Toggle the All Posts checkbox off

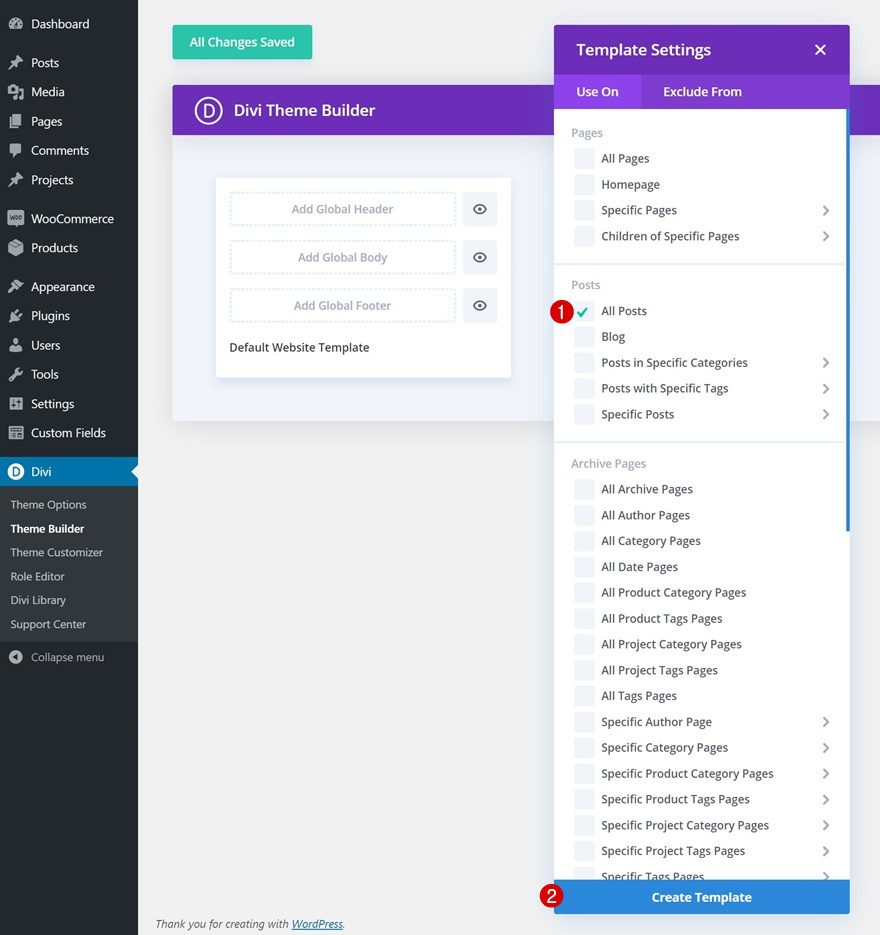582,311
